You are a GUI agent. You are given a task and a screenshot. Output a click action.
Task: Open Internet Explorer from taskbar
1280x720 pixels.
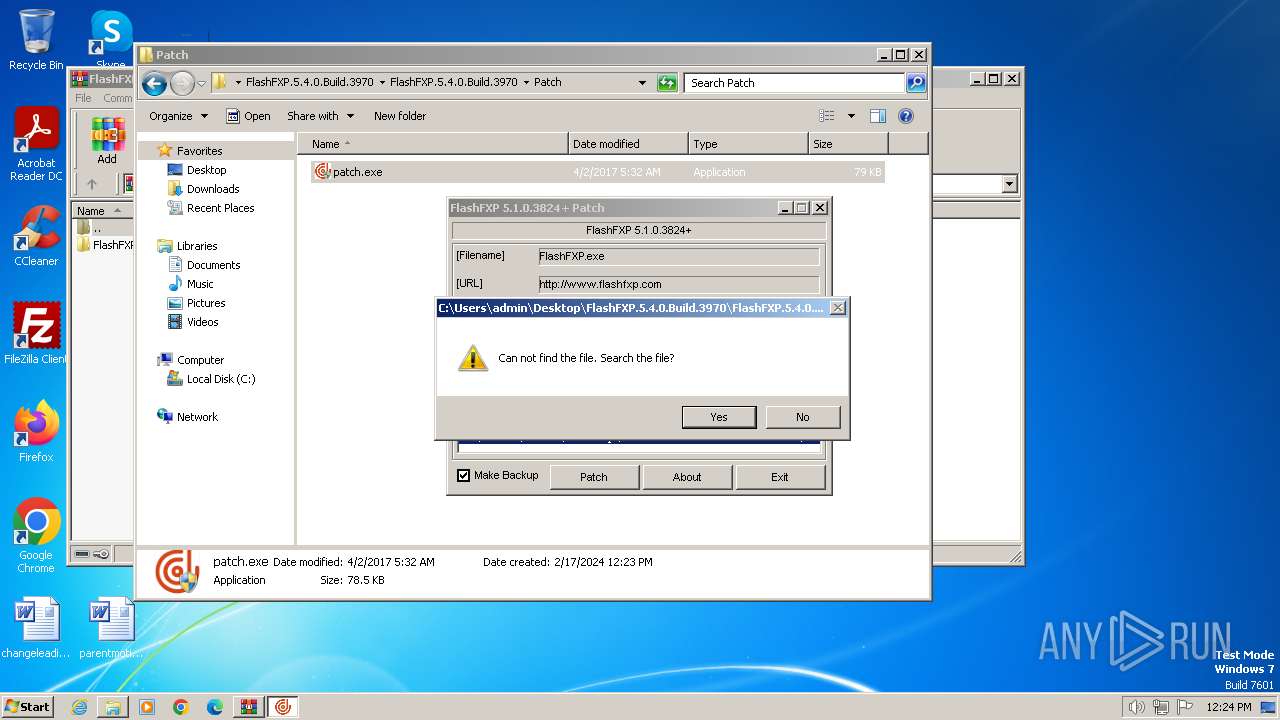pos(79,707)
